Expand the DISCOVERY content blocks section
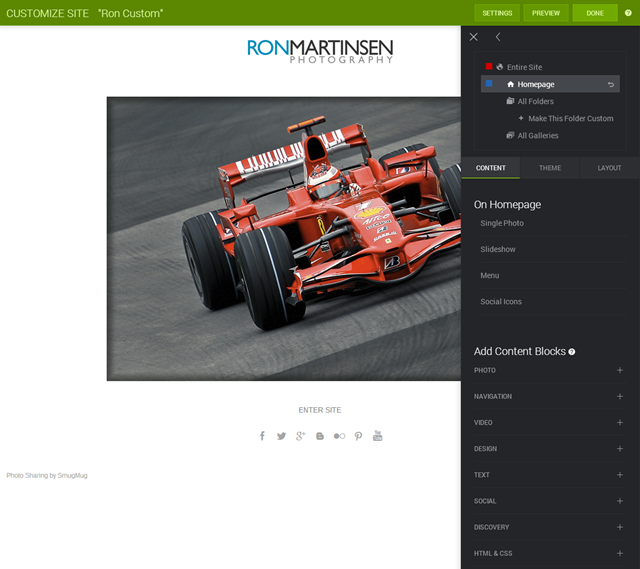Viewport: 640px width, 569px height. (548, 527)
